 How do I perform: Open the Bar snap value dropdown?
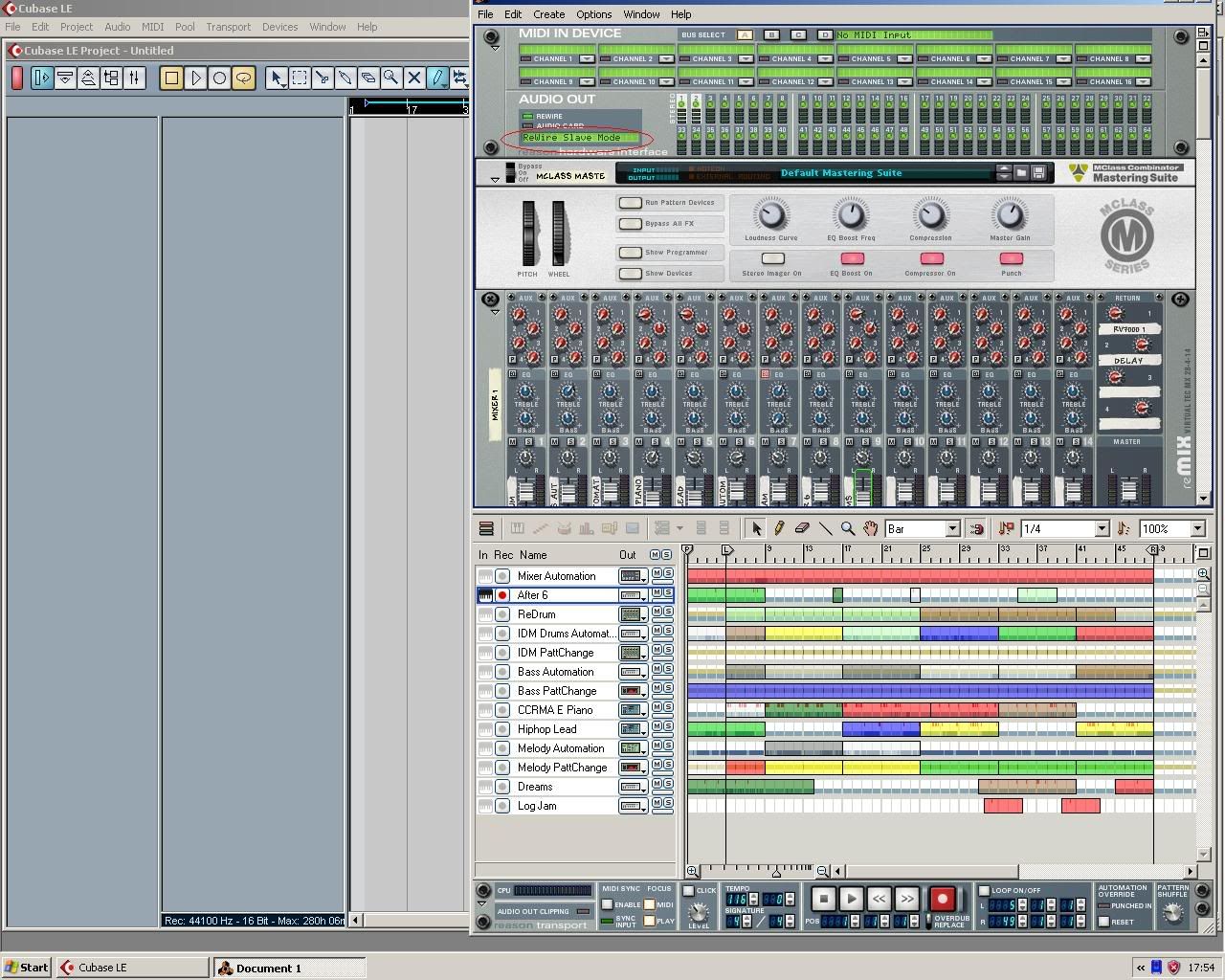click(x=952, y=528)
